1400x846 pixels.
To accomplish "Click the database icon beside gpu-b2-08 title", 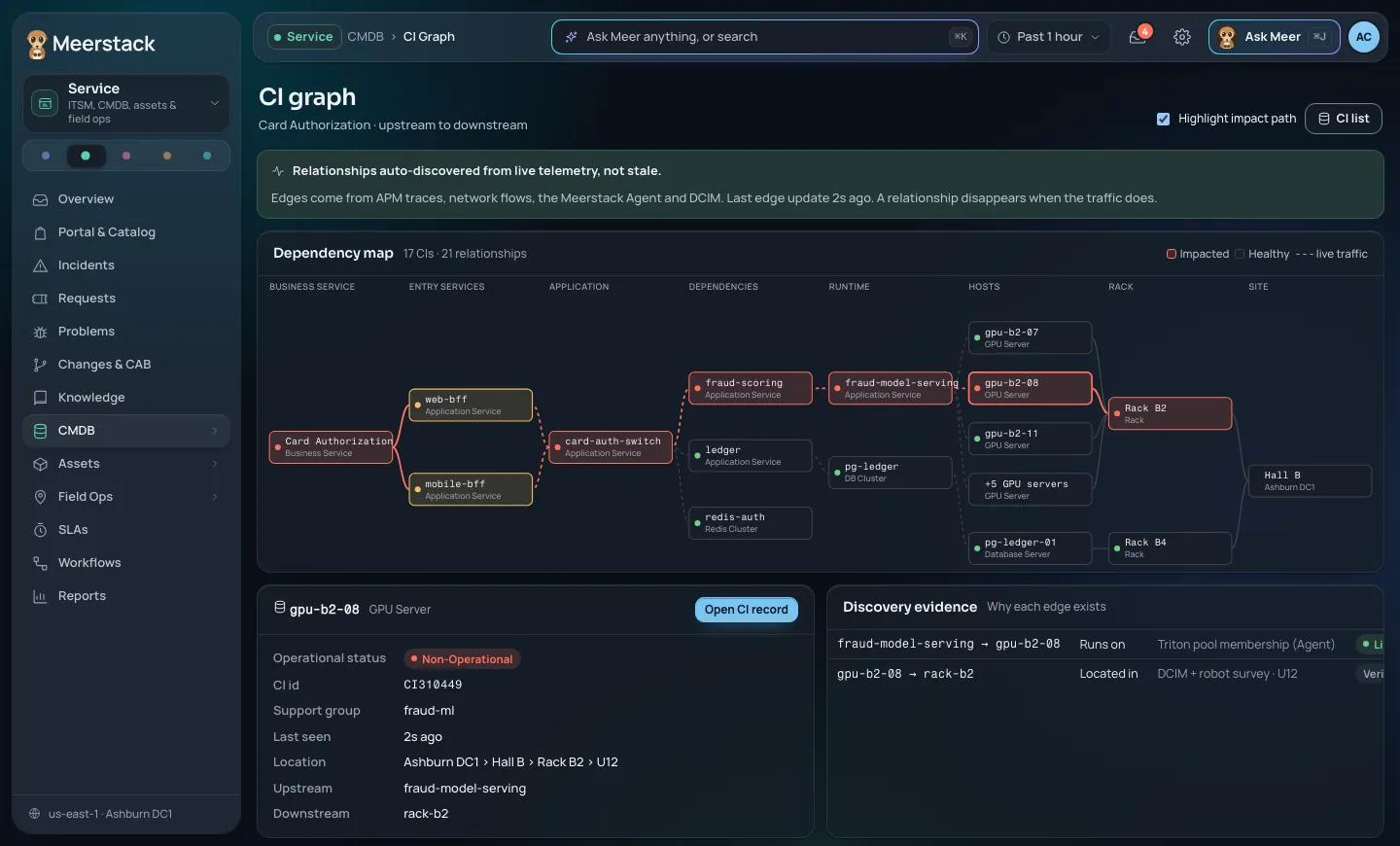I will pos(280,608).
